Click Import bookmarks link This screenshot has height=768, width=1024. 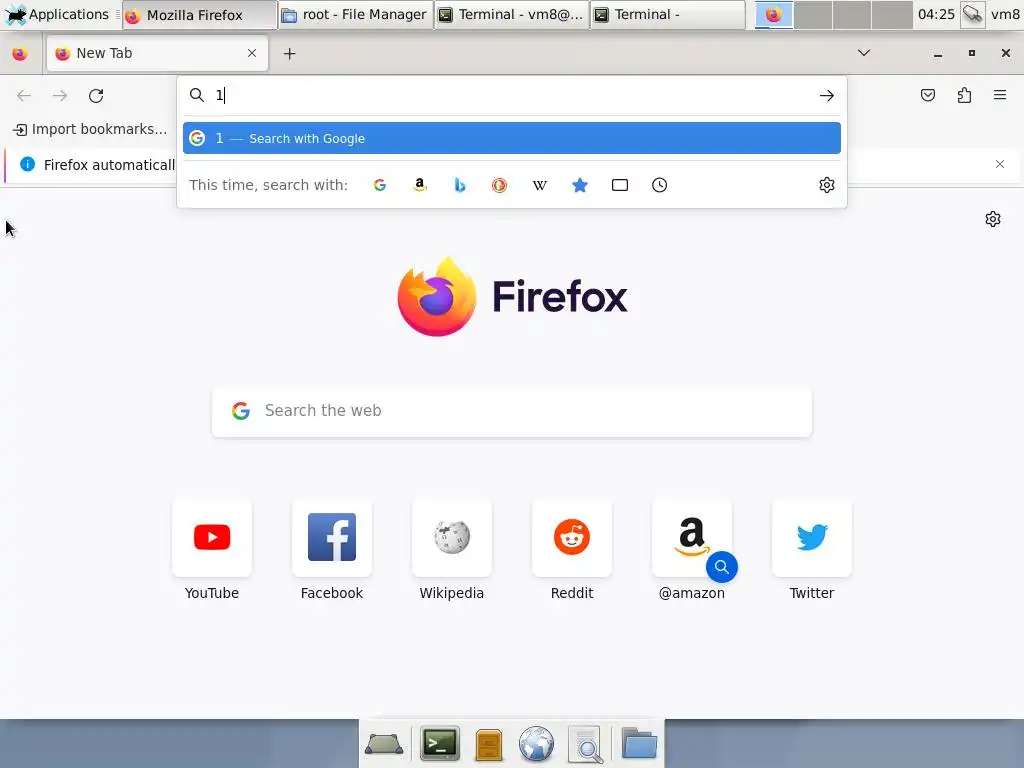91,129
